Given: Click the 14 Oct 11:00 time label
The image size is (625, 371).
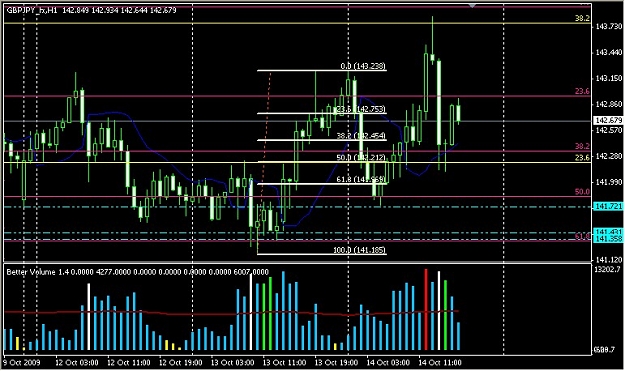Looking at the screenshot, I should (x=440, y=363).
